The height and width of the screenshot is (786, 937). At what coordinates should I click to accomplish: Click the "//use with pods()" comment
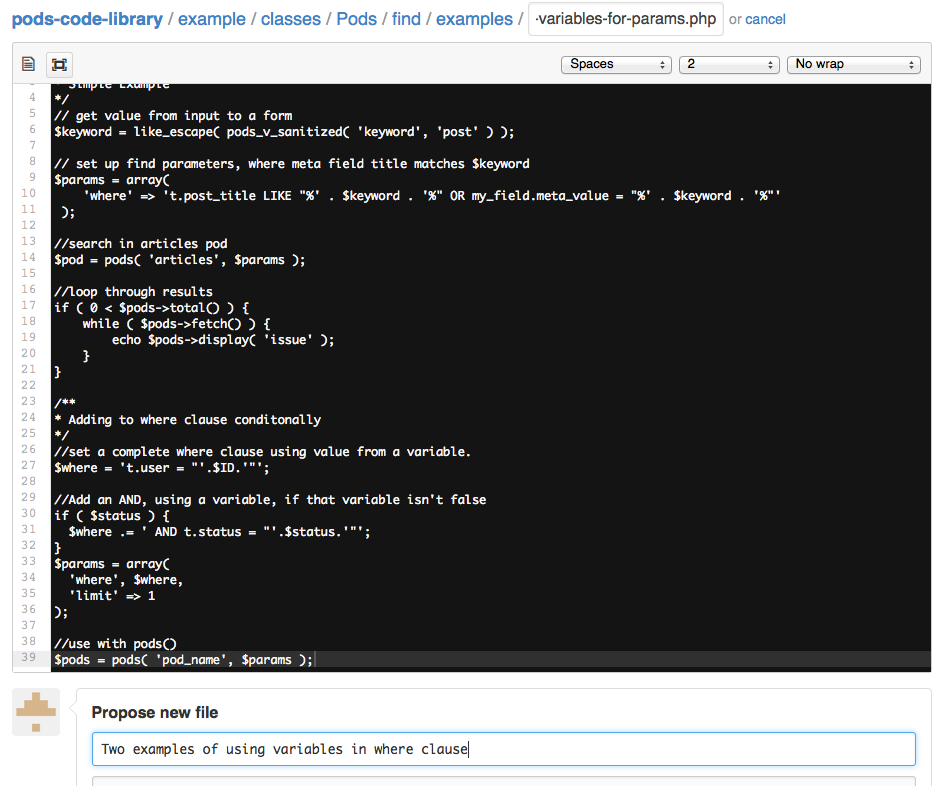coord(115,643)
